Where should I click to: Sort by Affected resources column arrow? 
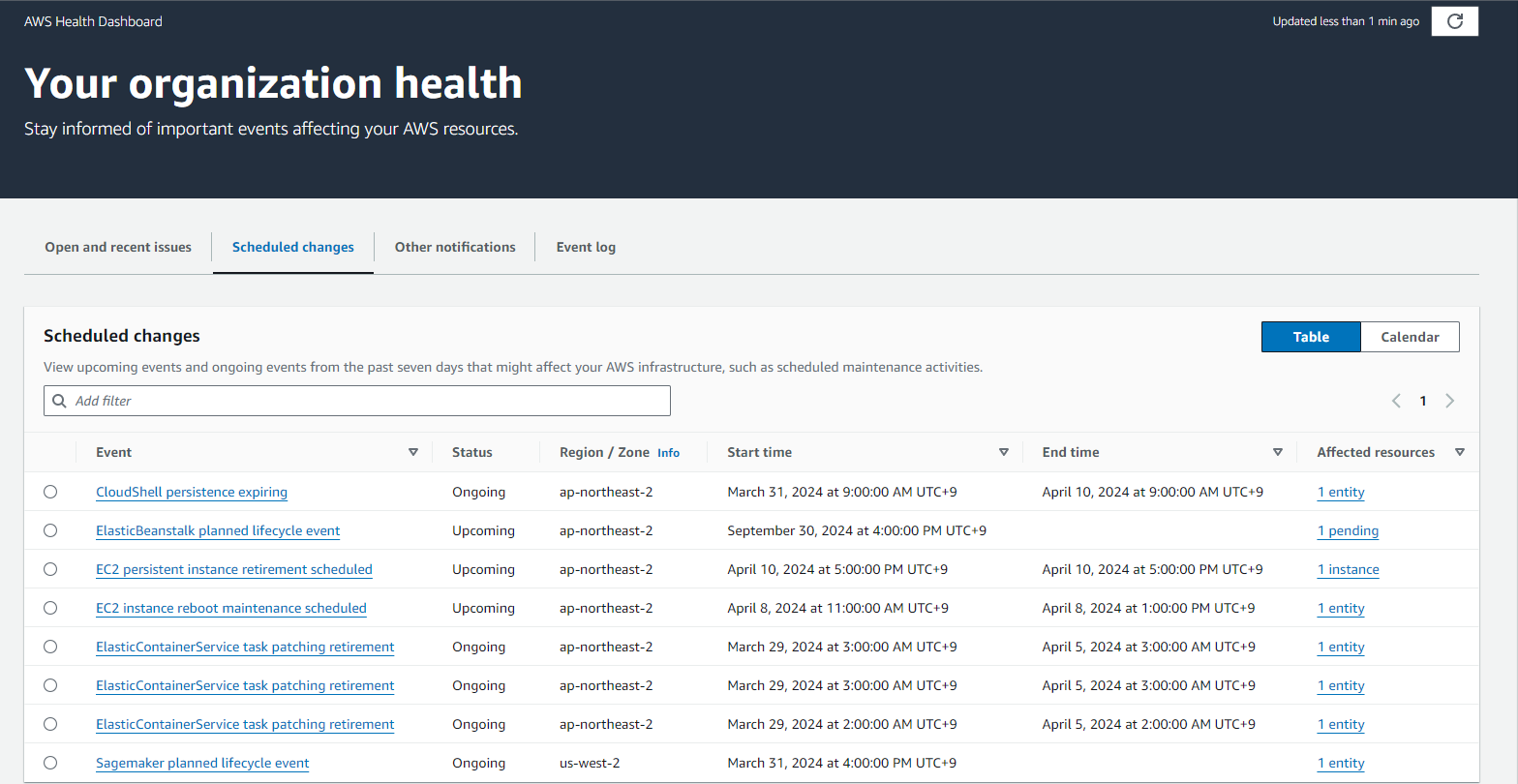pos(1460,452)
